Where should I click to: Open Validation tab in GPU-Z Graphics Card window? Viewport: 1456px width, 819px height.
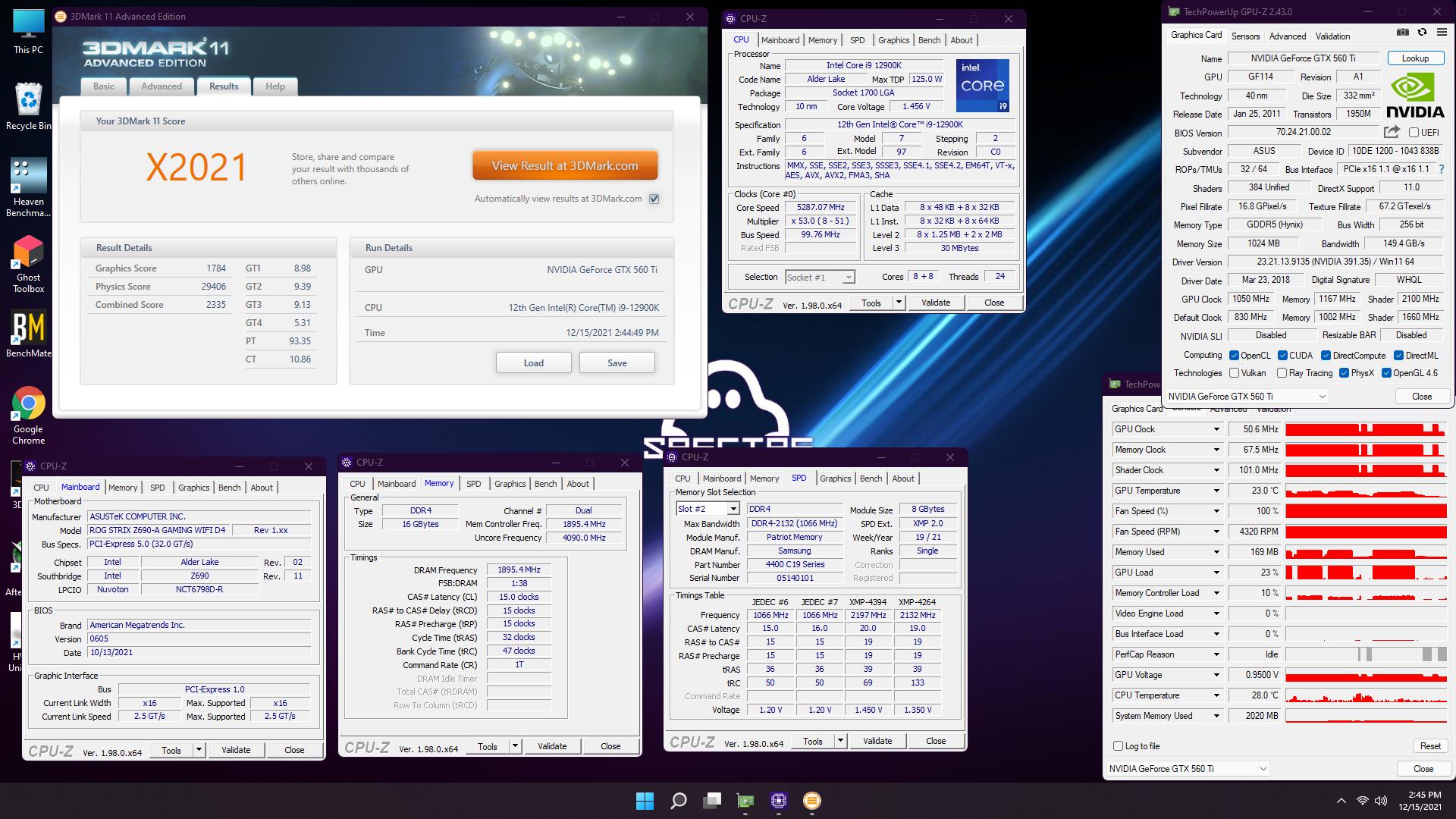(x=1332, y=36)
